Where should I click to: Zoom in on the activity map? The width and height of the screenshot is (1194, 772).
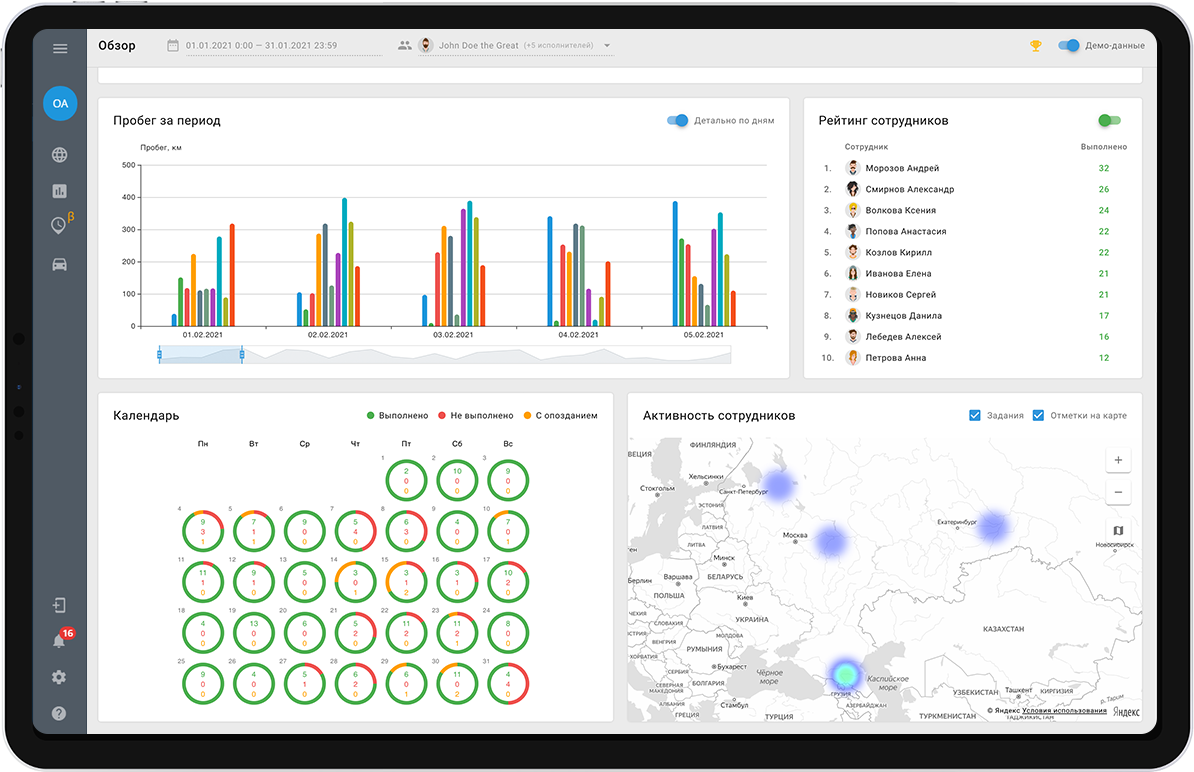coord(1118,460)
